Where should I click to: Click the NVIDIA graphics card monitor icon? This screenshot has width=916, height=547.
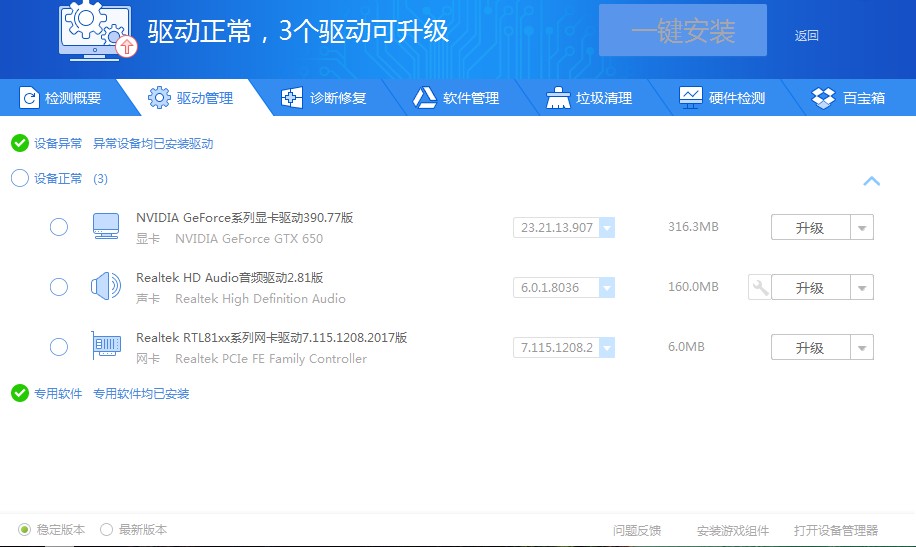(x=106, y=226)
